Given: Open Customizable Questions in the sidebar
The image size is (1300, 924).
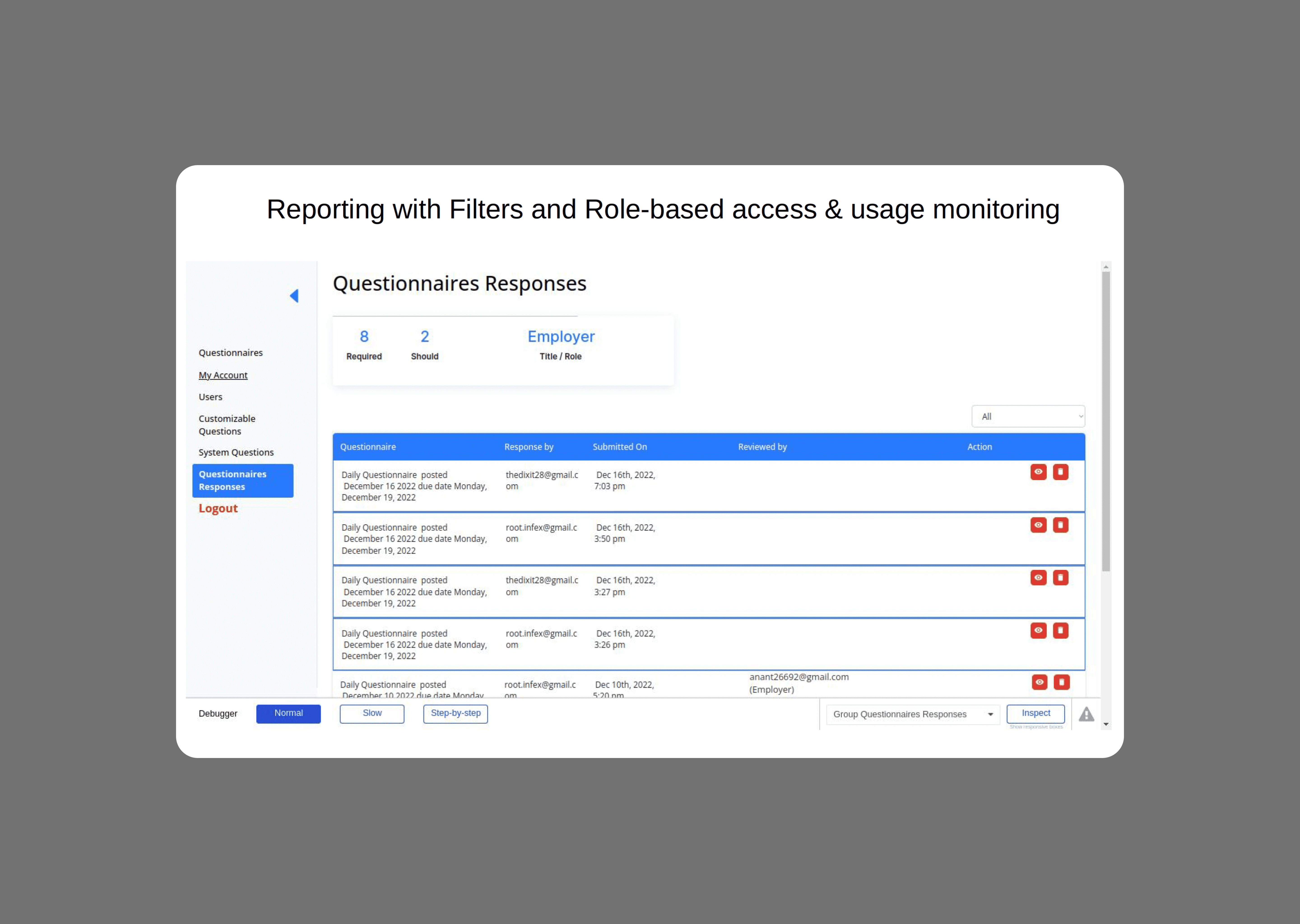Looking at the screenshot, I should coord(227,425).
